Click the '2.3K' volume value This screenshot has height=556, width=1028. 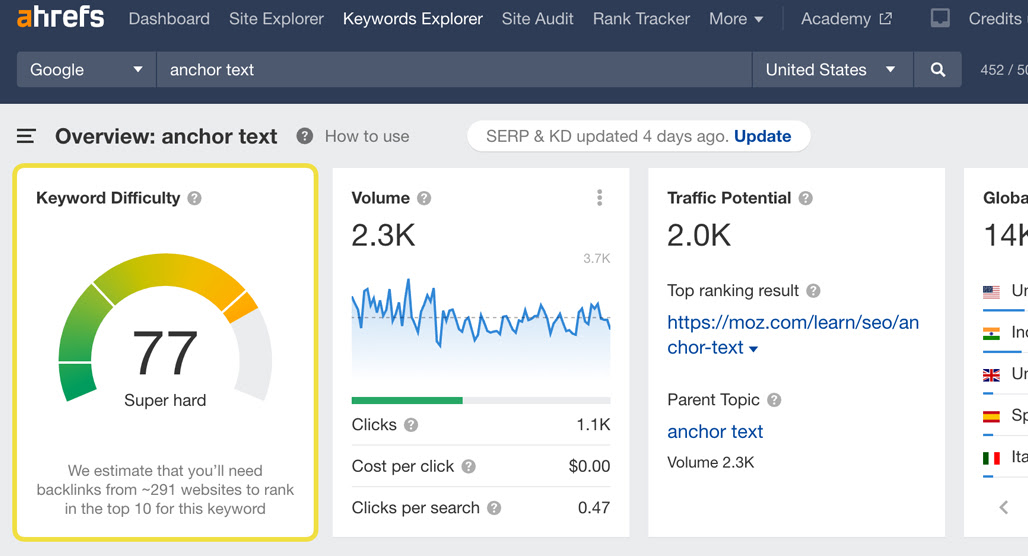(384, 235)
